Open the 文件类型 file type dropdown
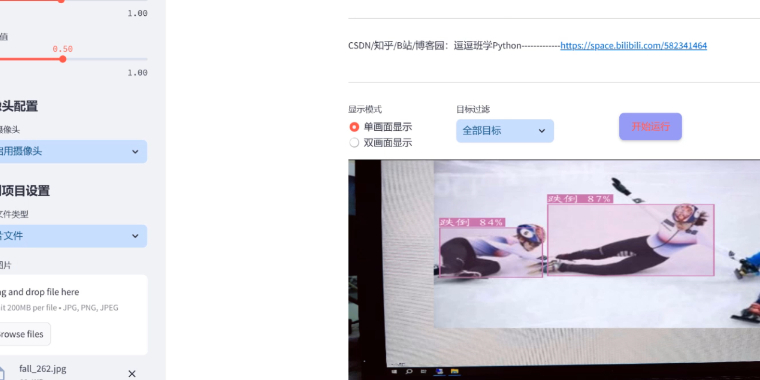 coord(73,236)
